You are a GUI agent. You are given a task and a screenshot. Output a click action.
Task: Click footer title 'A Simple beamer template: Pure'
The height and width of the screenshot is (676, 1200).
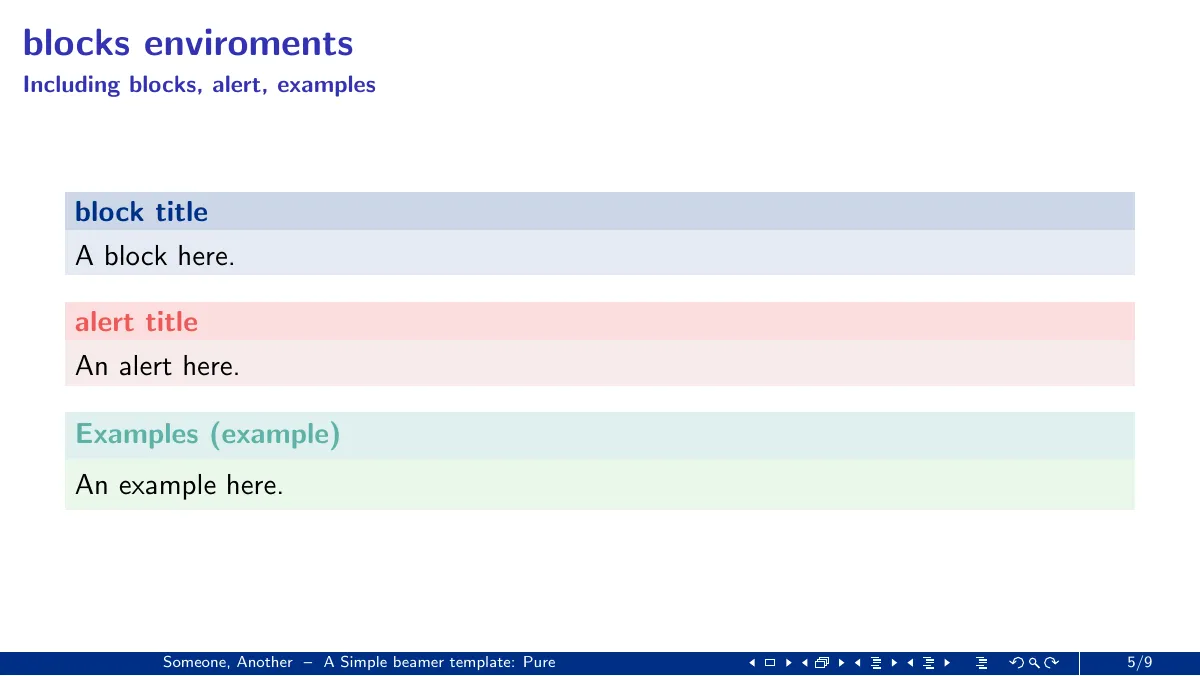[x=440, y=662]
